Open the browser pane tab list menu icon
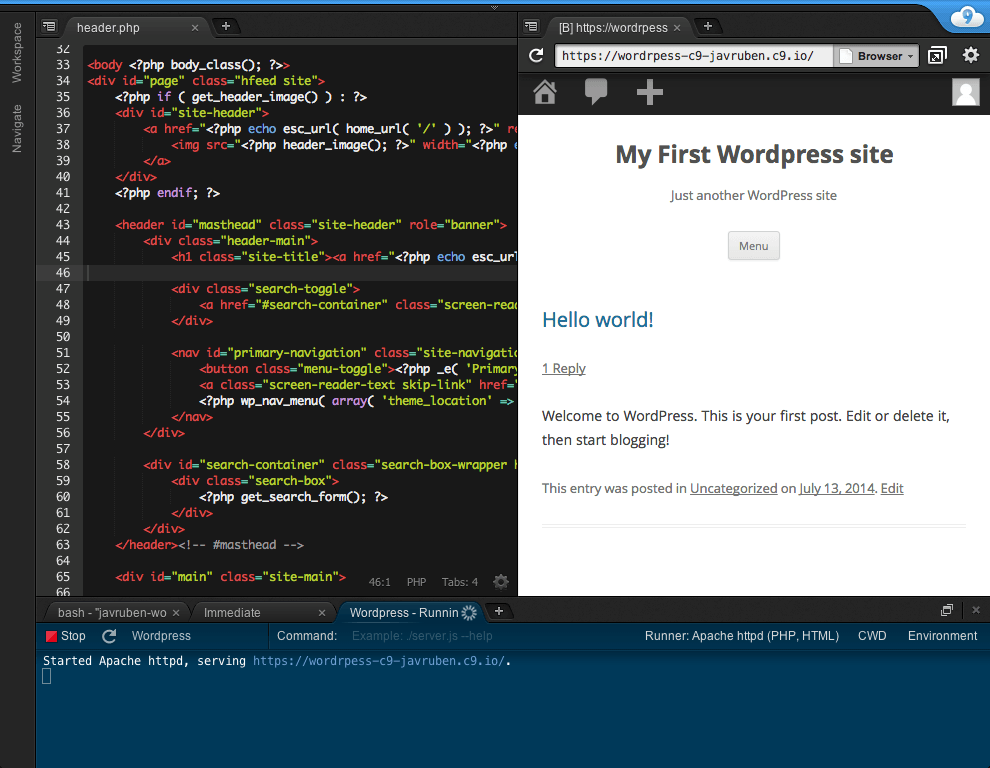This screenshot has width=990, height=768. 532,27
